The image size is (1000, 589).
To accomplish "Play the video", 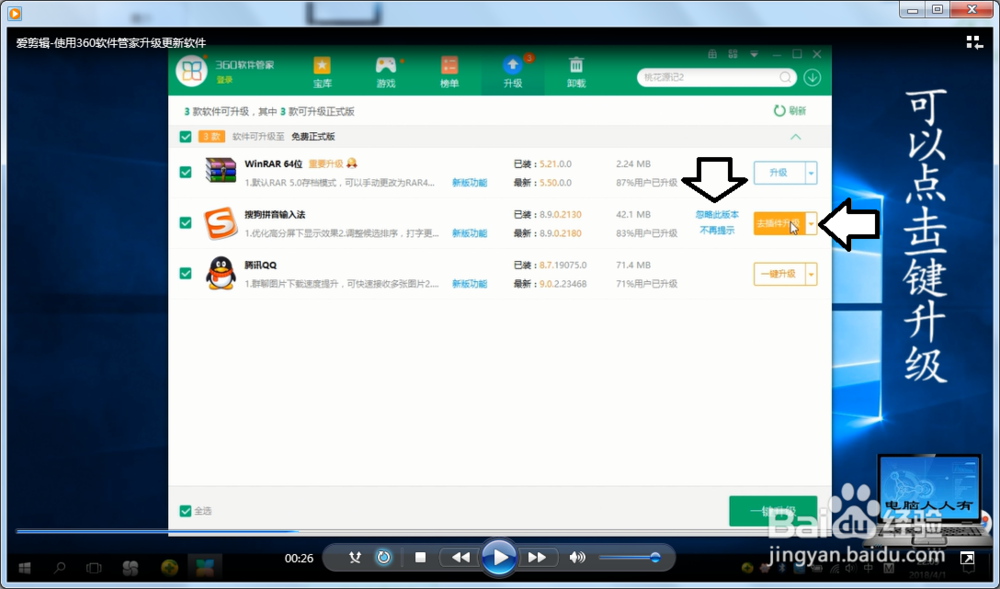I will (499, 557).
